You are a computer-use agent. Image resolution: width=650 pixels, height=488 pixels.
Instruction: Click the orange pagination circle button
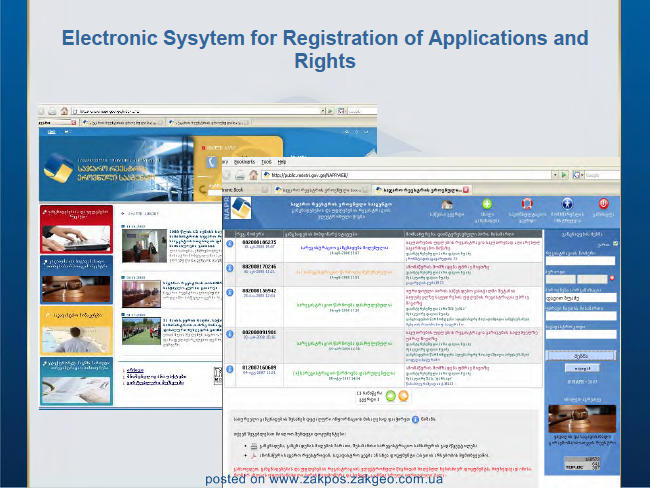click(x=403, y=396)
